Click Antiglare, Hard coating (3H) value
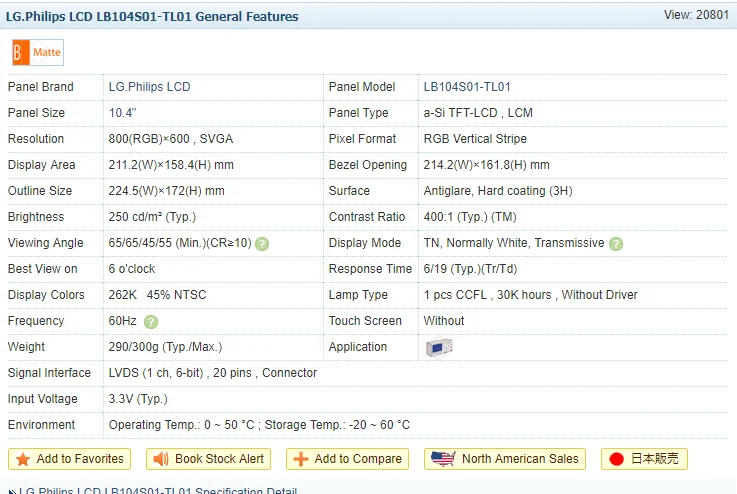 pyautogui.click(x=498, y=191)
